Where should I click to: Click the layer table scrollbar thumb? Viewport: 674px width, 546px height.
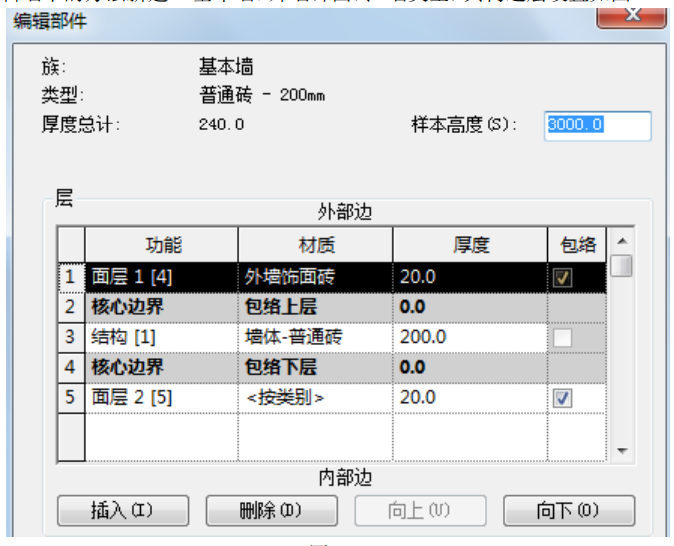pos(622,267)
